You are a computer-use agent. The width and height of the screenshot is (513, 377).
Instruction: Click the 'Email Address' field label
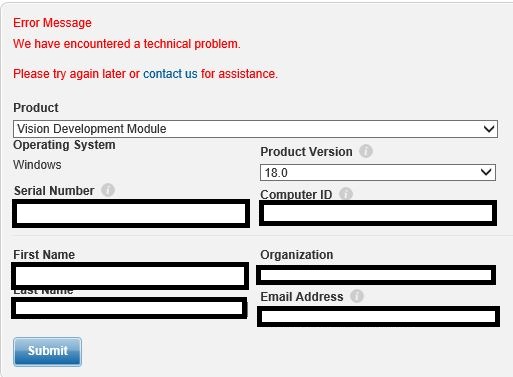click(302, 297)
